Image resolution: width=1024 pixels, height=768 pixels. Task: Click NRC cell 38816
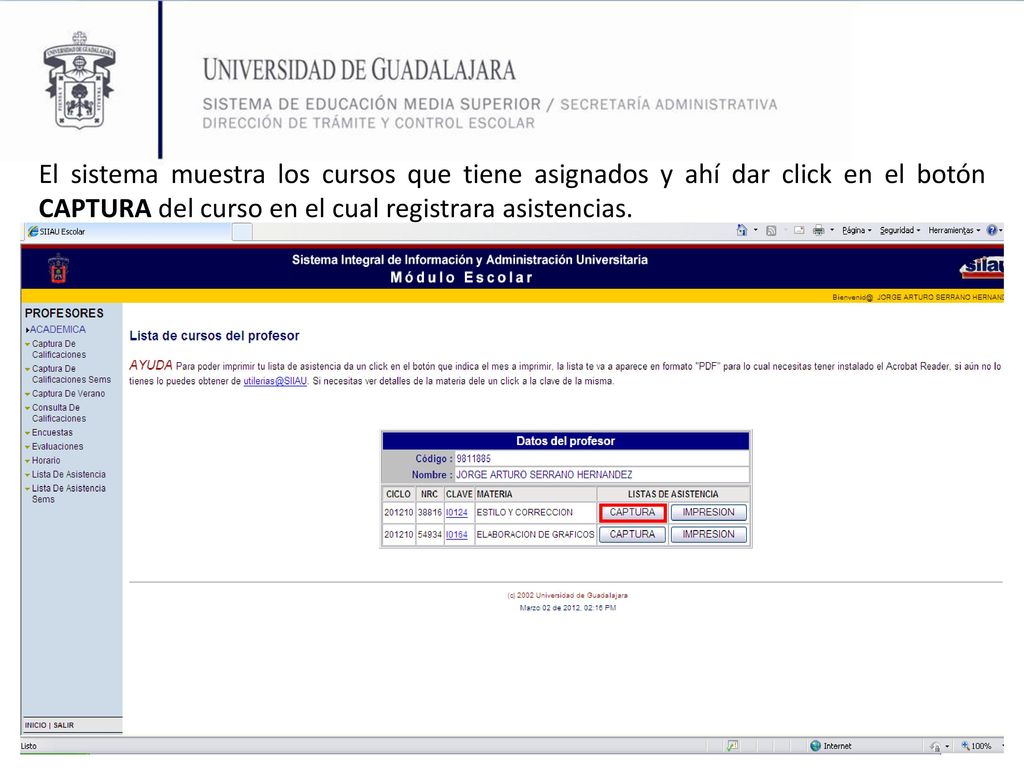point(430,513)
